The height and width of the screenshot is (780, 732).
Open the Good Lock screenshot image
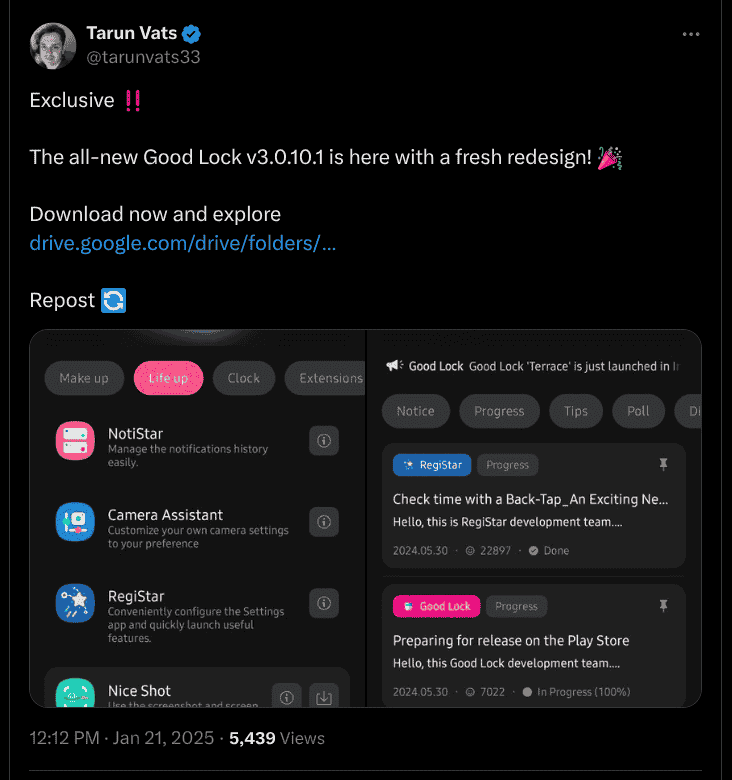[365, 518]
